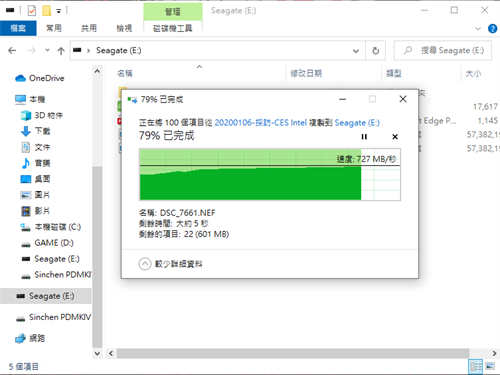Sort files by Name column header
The width and height of the screenshot is (500, 375).
(x=125, y=73)
